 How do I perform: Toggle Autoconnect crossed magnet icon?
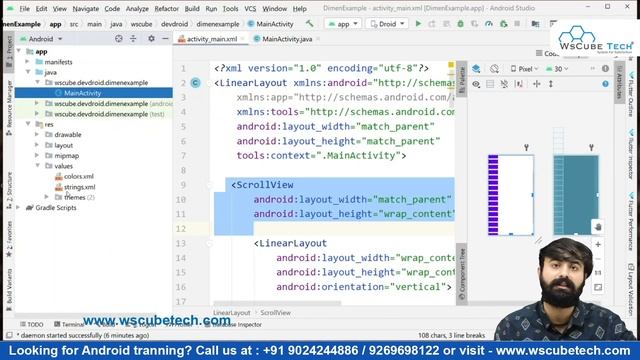pyautogui.click(x=504, y=84)
